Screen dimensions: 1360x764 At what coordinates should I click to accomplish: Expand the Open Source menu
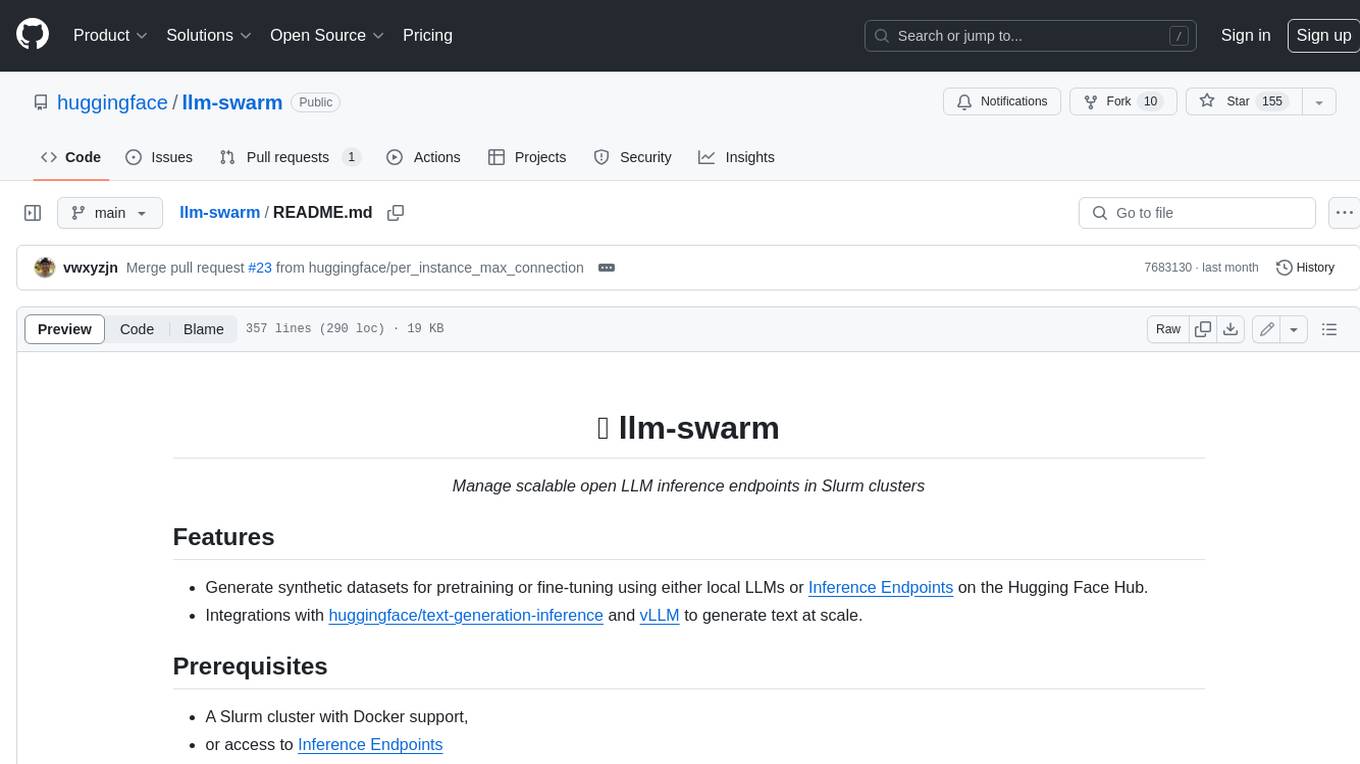click(327, 35)
